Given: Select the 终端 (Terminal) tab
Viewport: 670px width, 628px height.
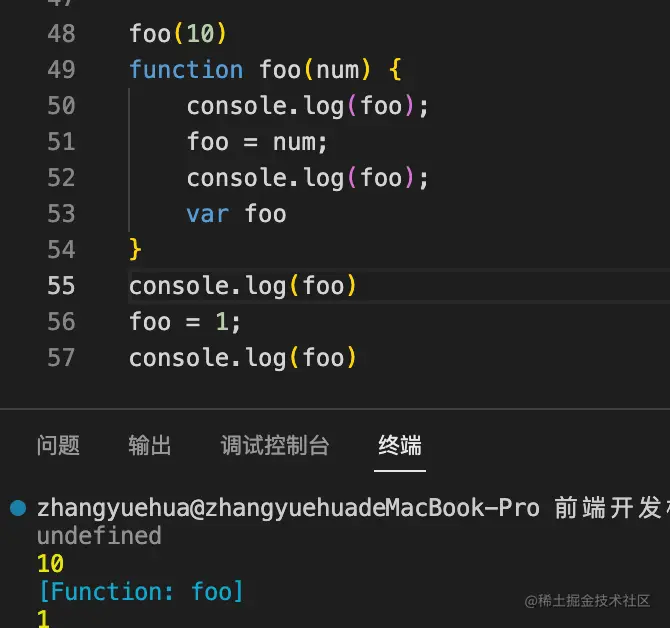Looking at the screenshot, I should (400, 446).
